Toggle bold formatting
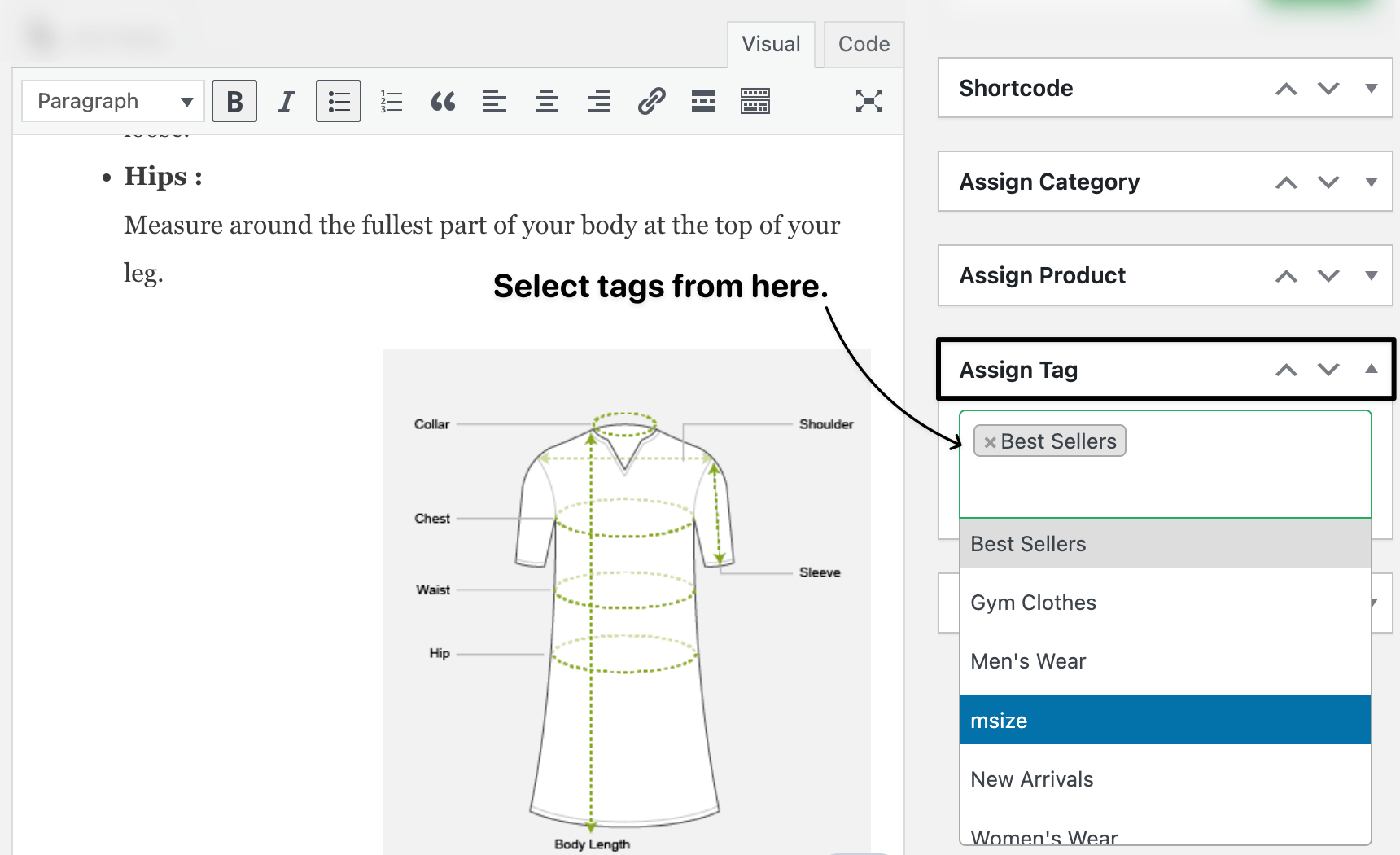The image size is (1400, 855). pos(234,101)
